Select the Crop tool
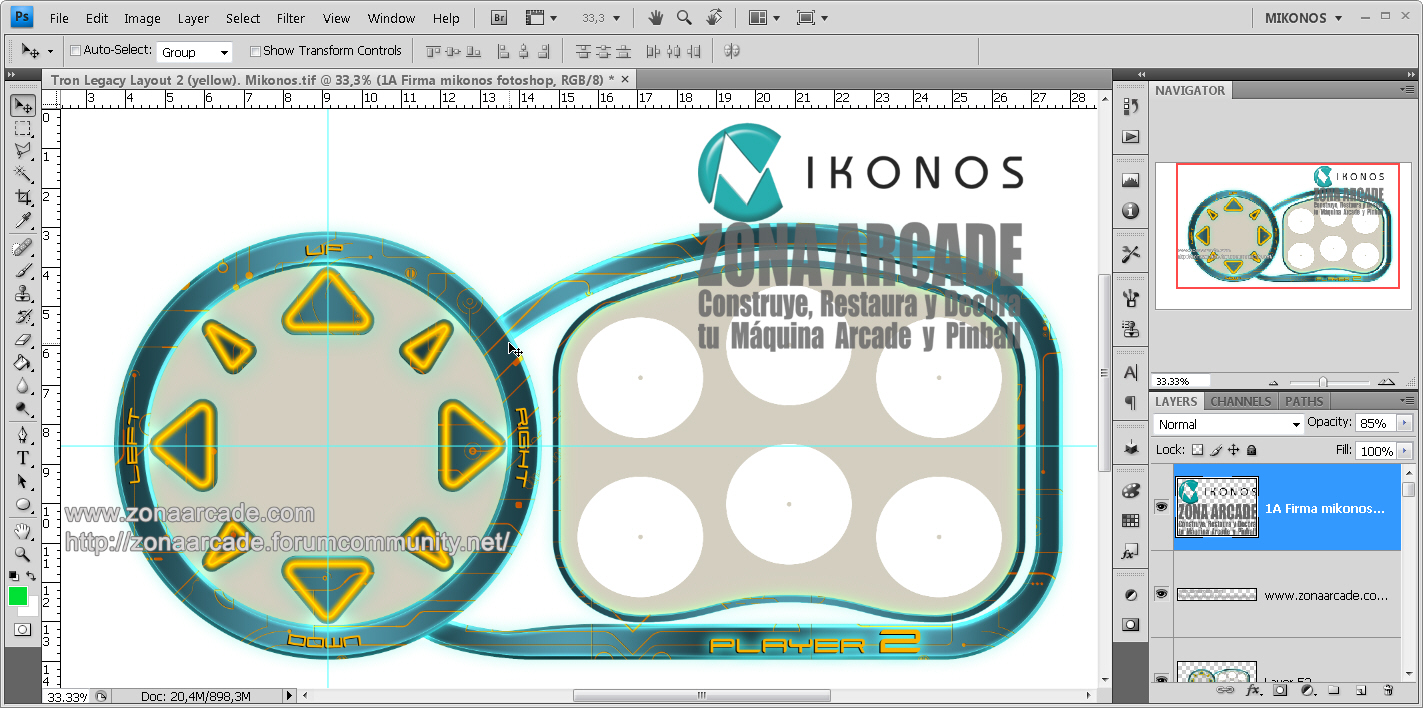The width and height of the screenshot is (1423, 708). (23, 198)
